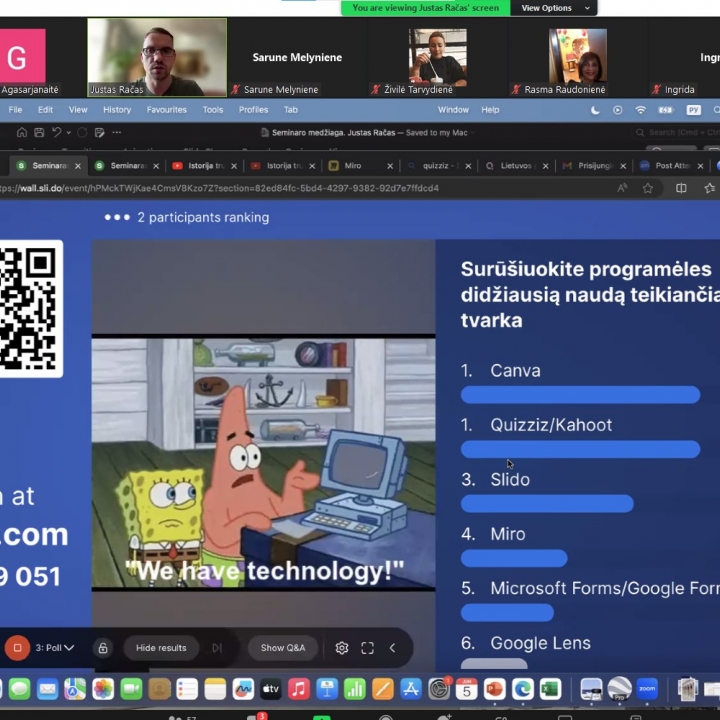720x720 pixels.
Task: Close the Lietuvos tab
Action: click(546, 166)
